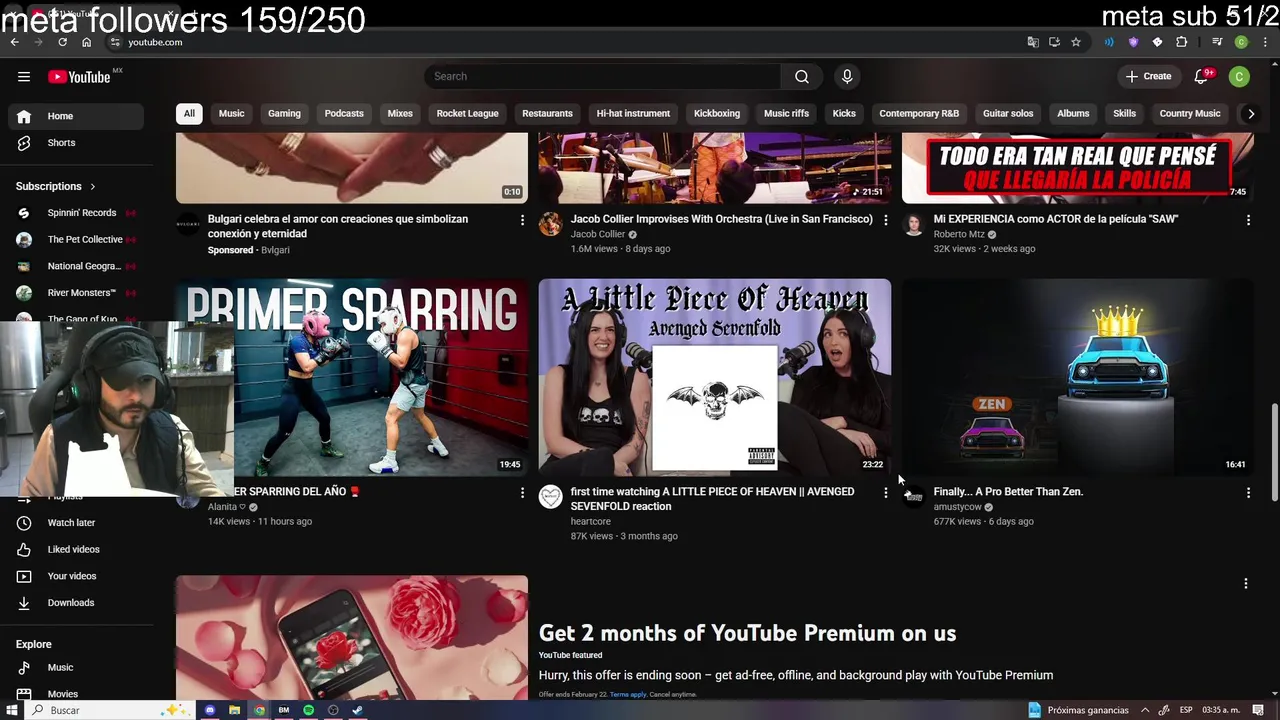Open the Windows Start menu
The width and height of the screenshot is (1280, 720).
click(x=14, y=710)
